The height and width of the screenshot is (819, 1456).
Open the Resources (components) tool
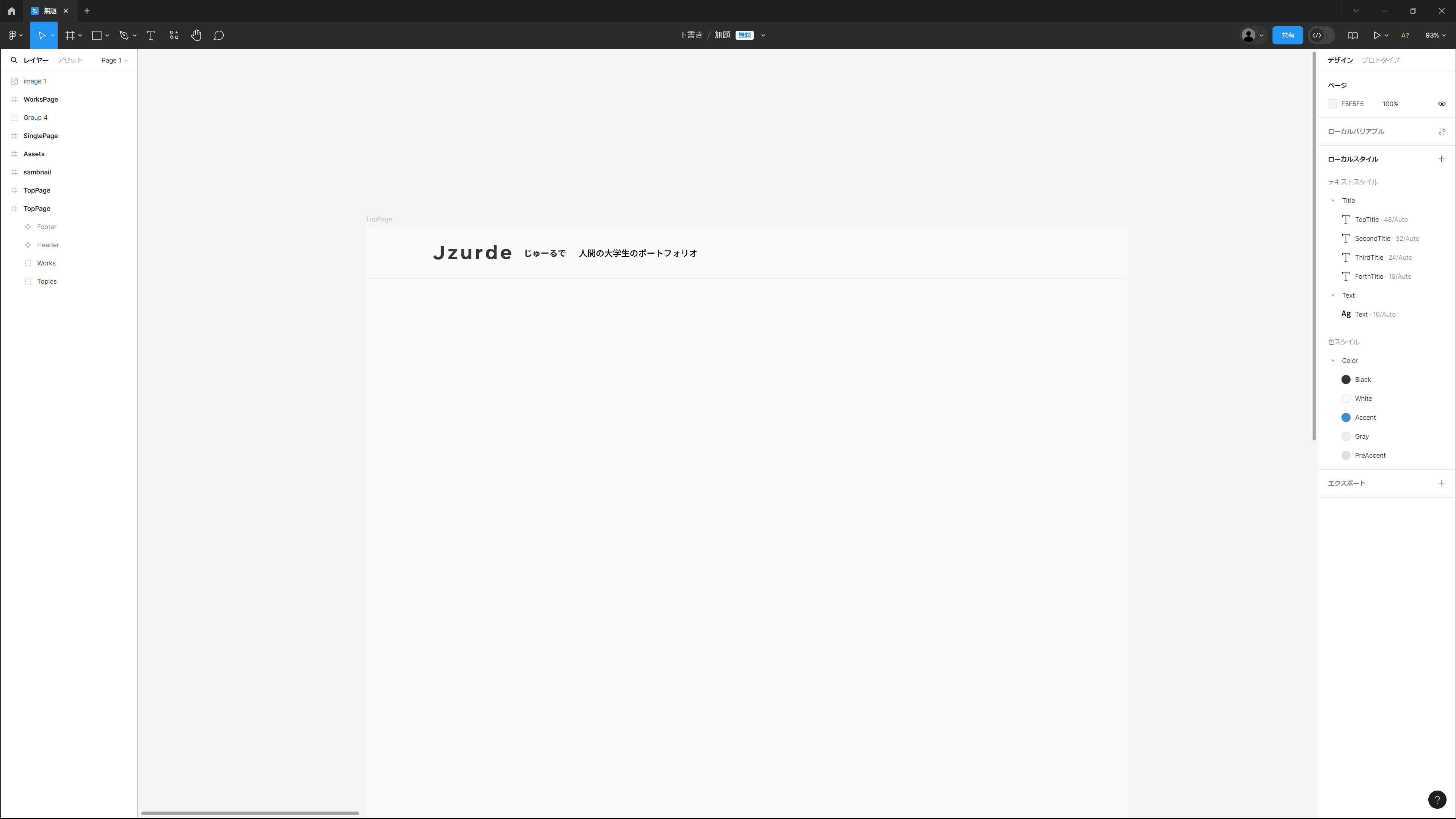pos(174,35)
